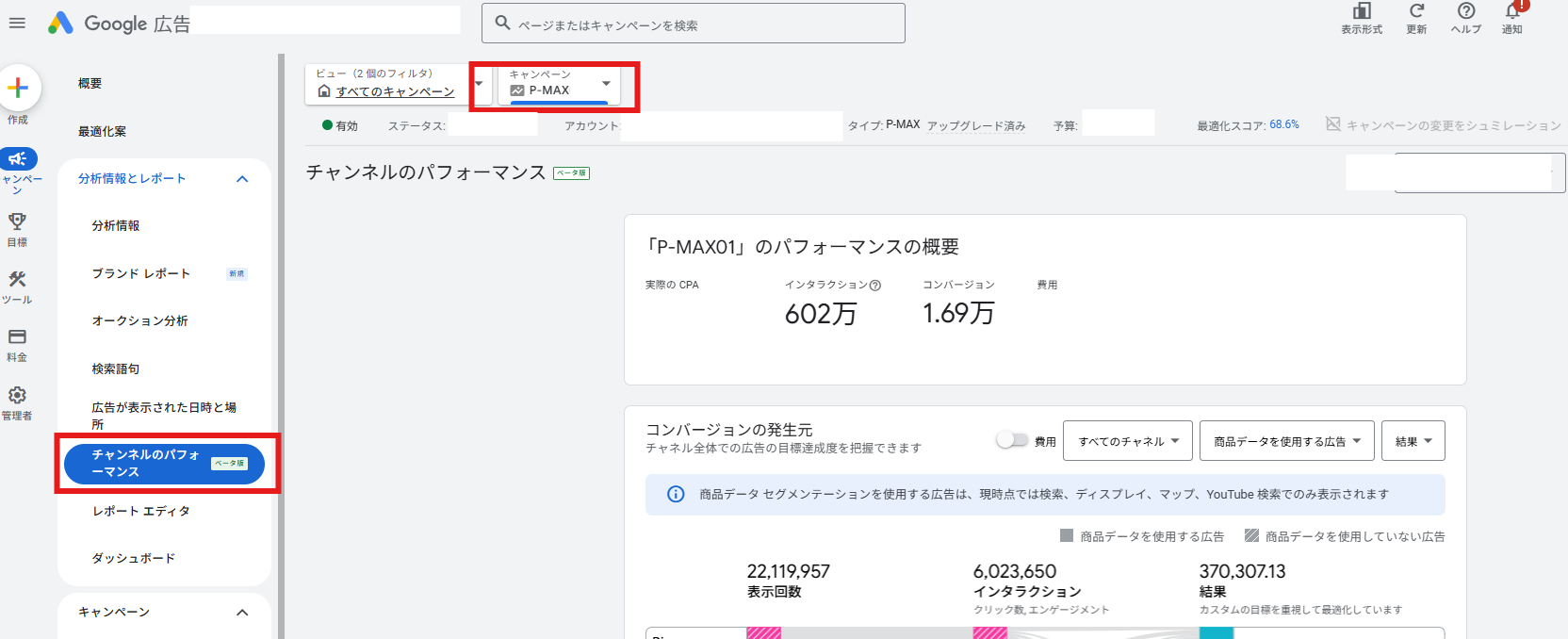Open 料金 billing card icon
1568x639 pixels.
point(17,337)
